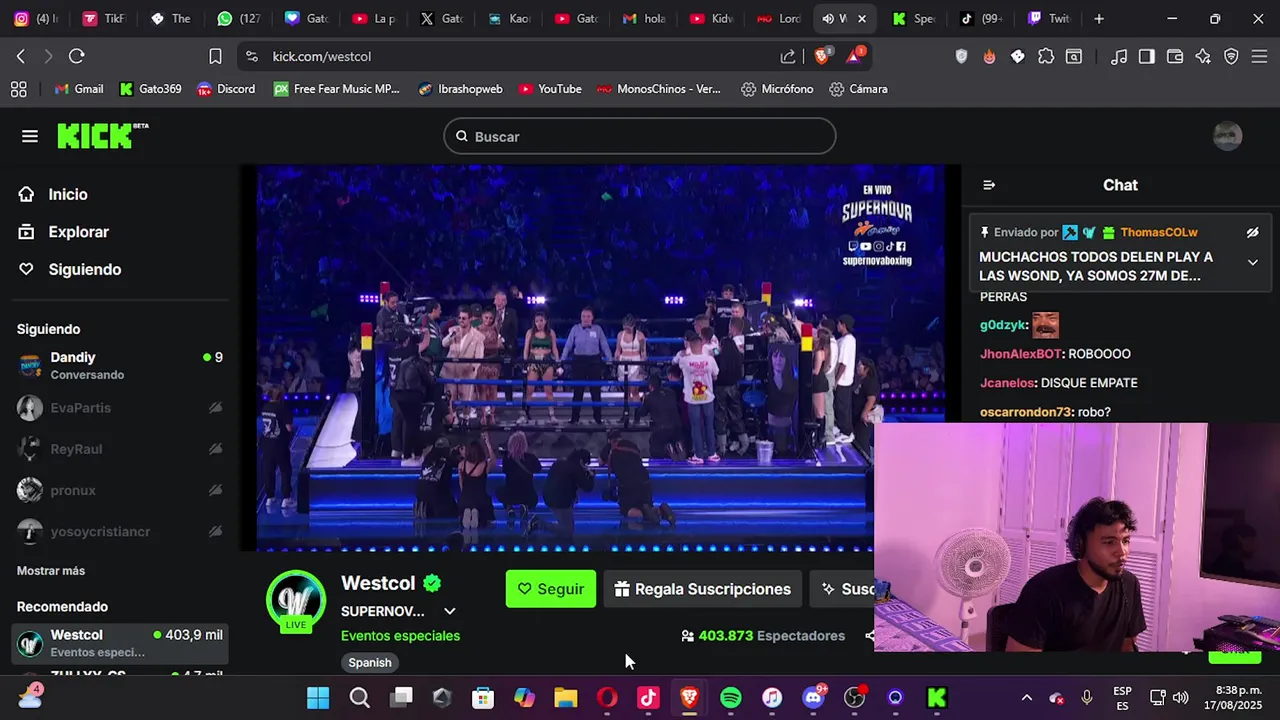Expand the stream title chevron
This screenshot has width=1280, height=720.
click(x=450, y=611)
